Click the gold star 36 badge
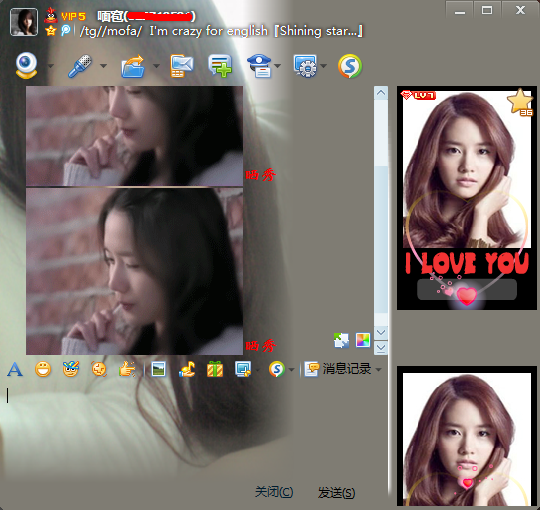 coord(520,102)
